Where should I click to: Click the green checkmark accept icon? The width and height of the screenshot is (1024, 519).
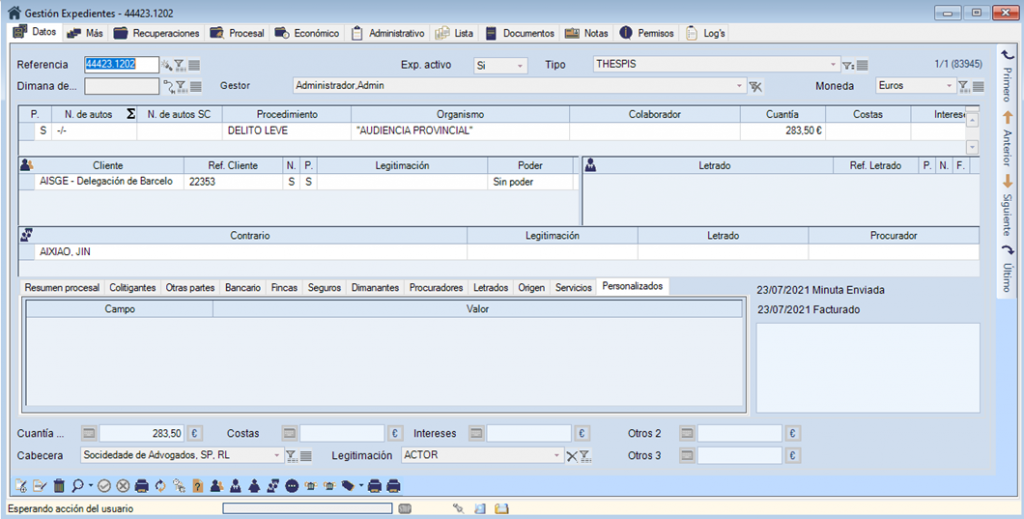(104, 487)
